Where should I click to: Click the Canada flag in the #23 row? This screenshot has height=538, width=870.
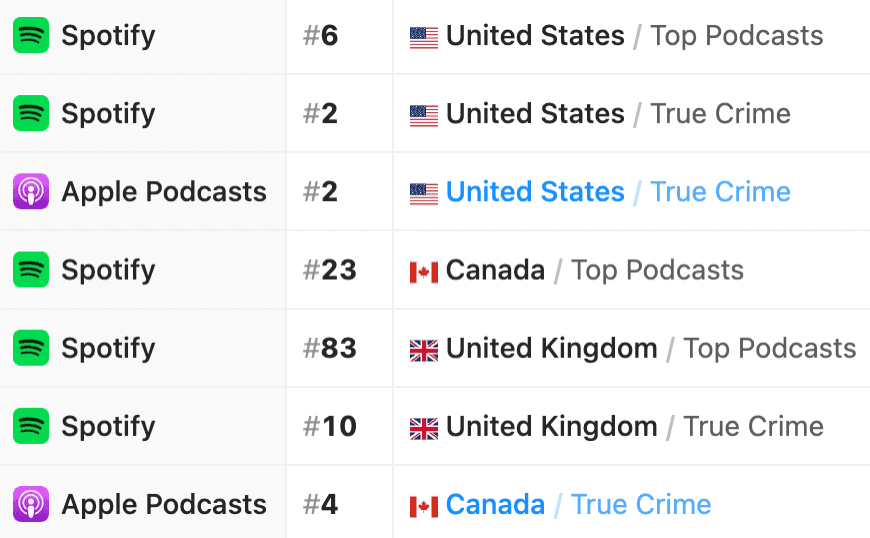(x=424, y=271)
